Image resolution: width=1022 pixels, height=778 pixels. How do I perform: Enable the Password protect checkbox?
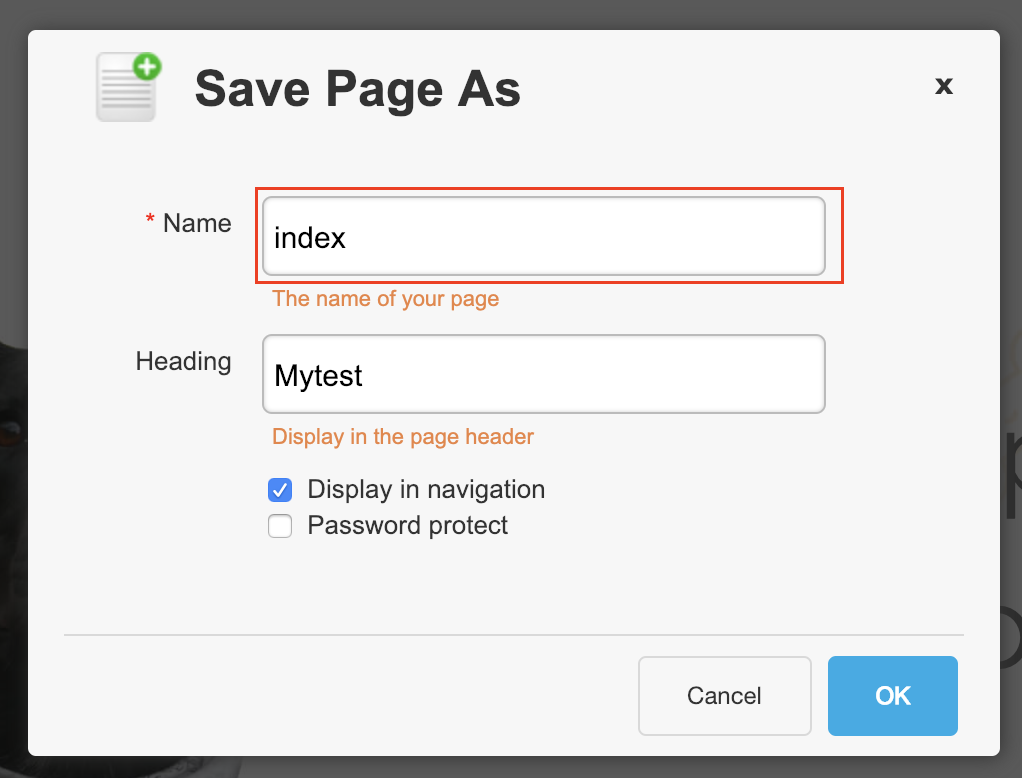point(280,526)
